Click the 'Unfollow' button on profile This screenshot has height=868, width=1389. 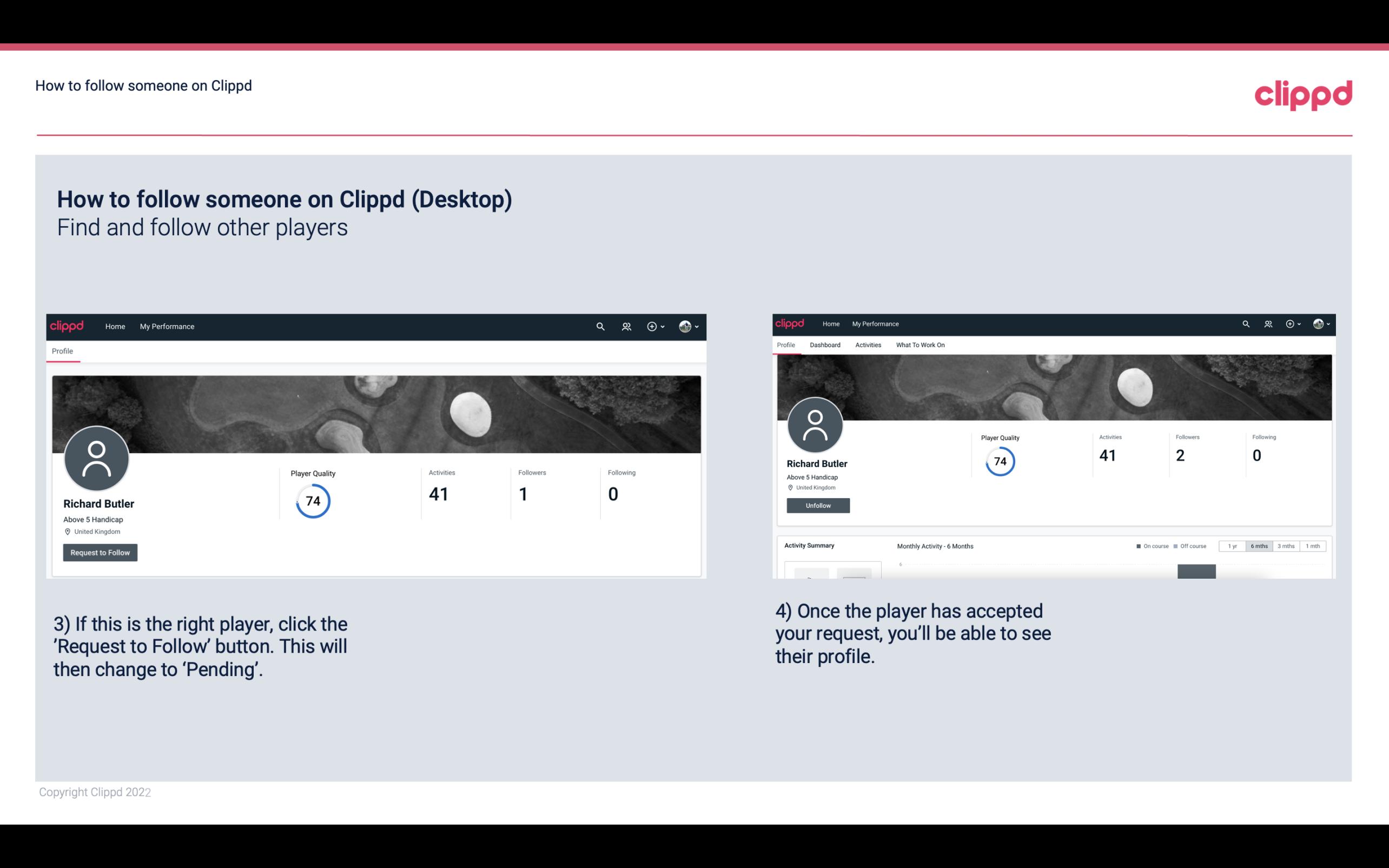818,505
